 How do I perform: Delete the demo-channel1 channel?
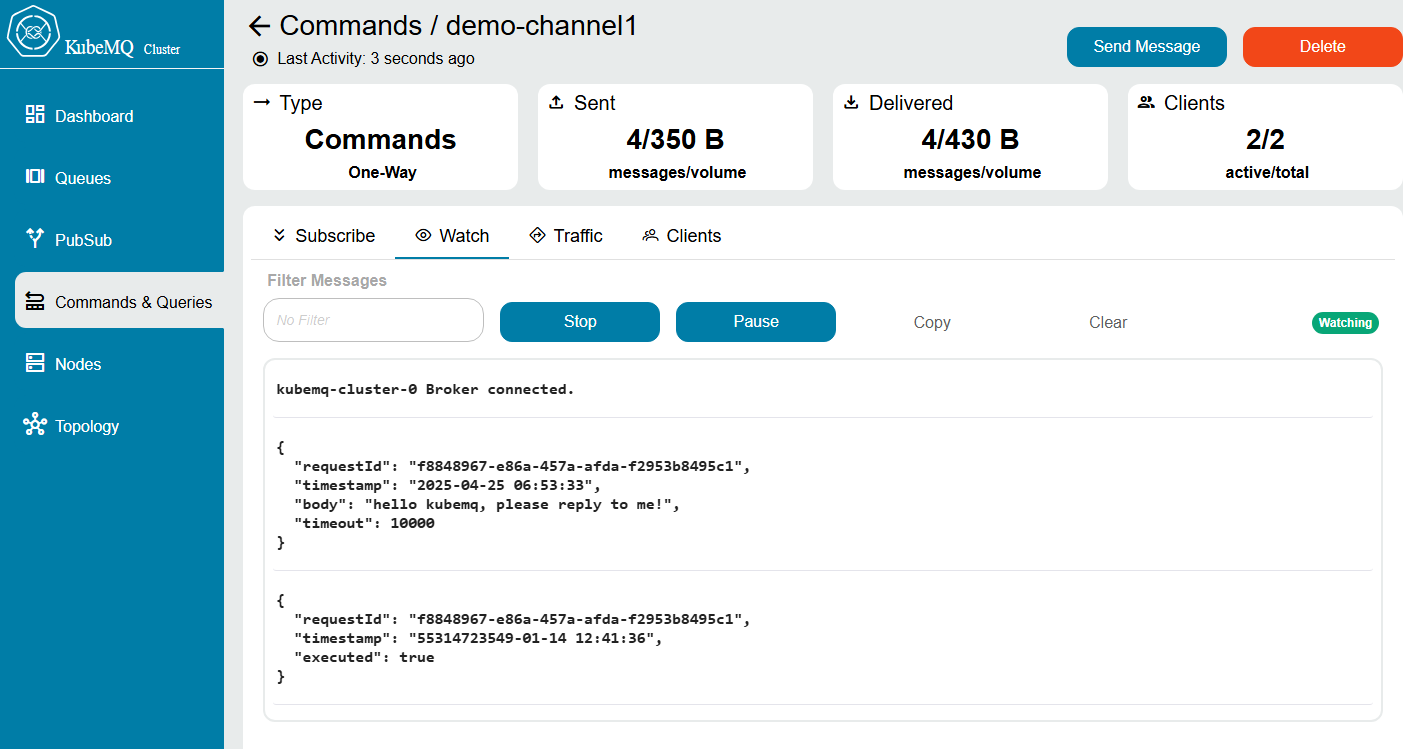tap(1322, 47)
